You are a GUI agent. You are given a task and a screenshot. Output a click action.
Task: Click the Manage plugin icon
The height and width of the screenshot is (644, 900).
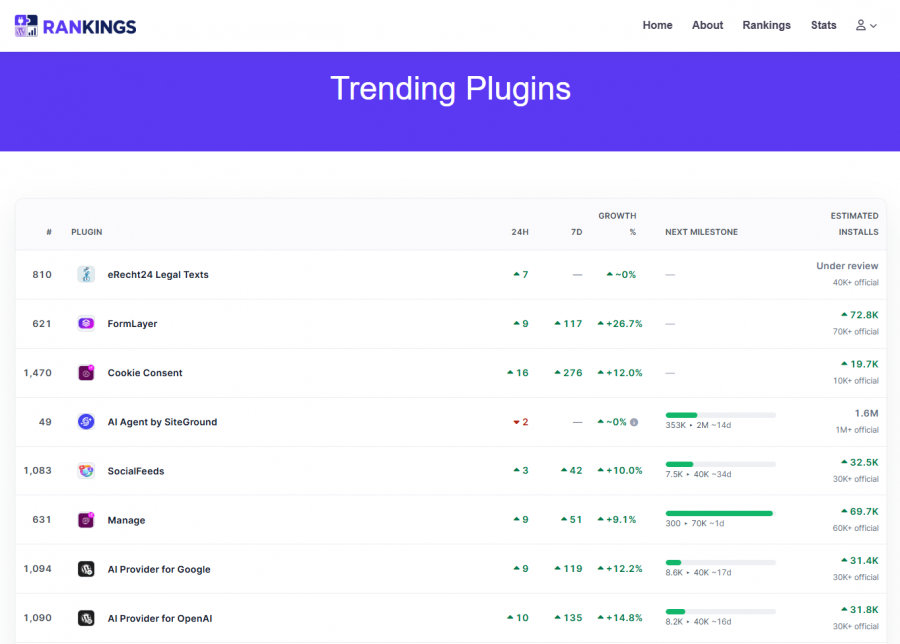(x=86, y=520)
